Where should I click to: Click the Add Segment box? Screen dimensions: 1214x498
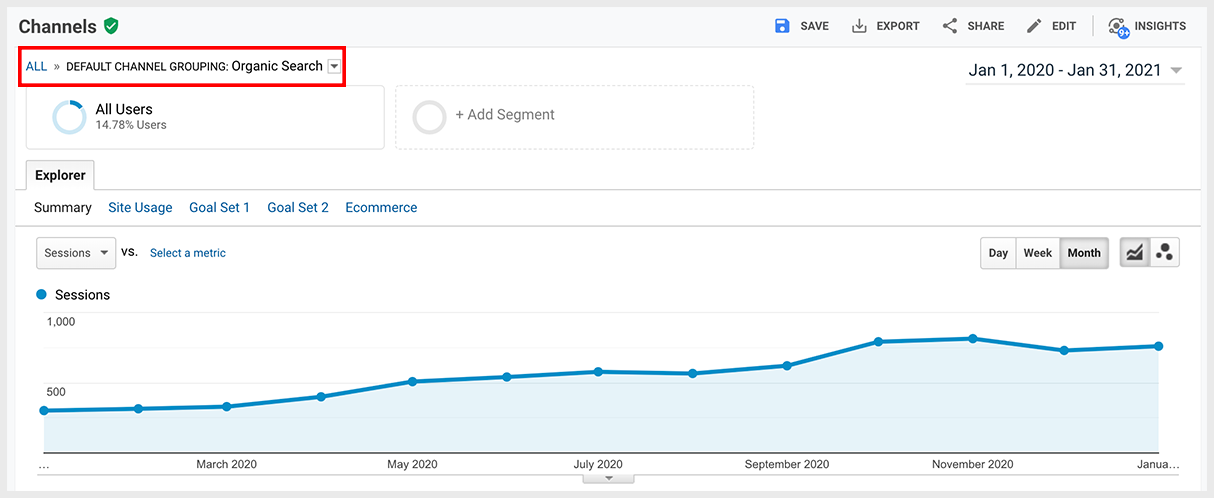(x=574, y=117)
